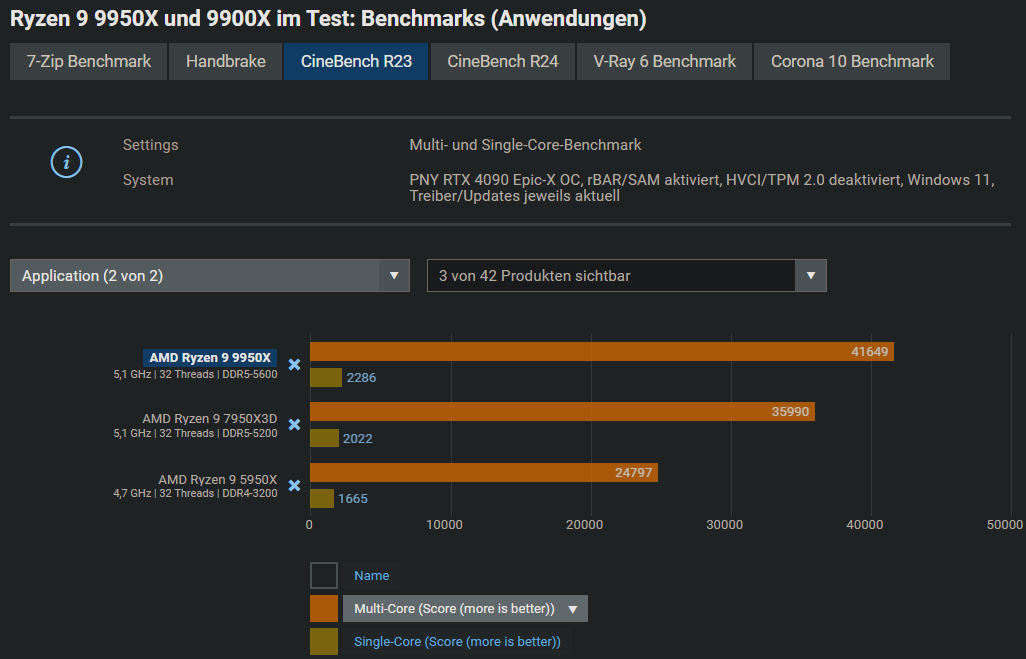Click '5,1 GHz | 32 Threads | DDR5-5200' text
The height and width of the screenshot is (659, 1026).
(195, 433)
